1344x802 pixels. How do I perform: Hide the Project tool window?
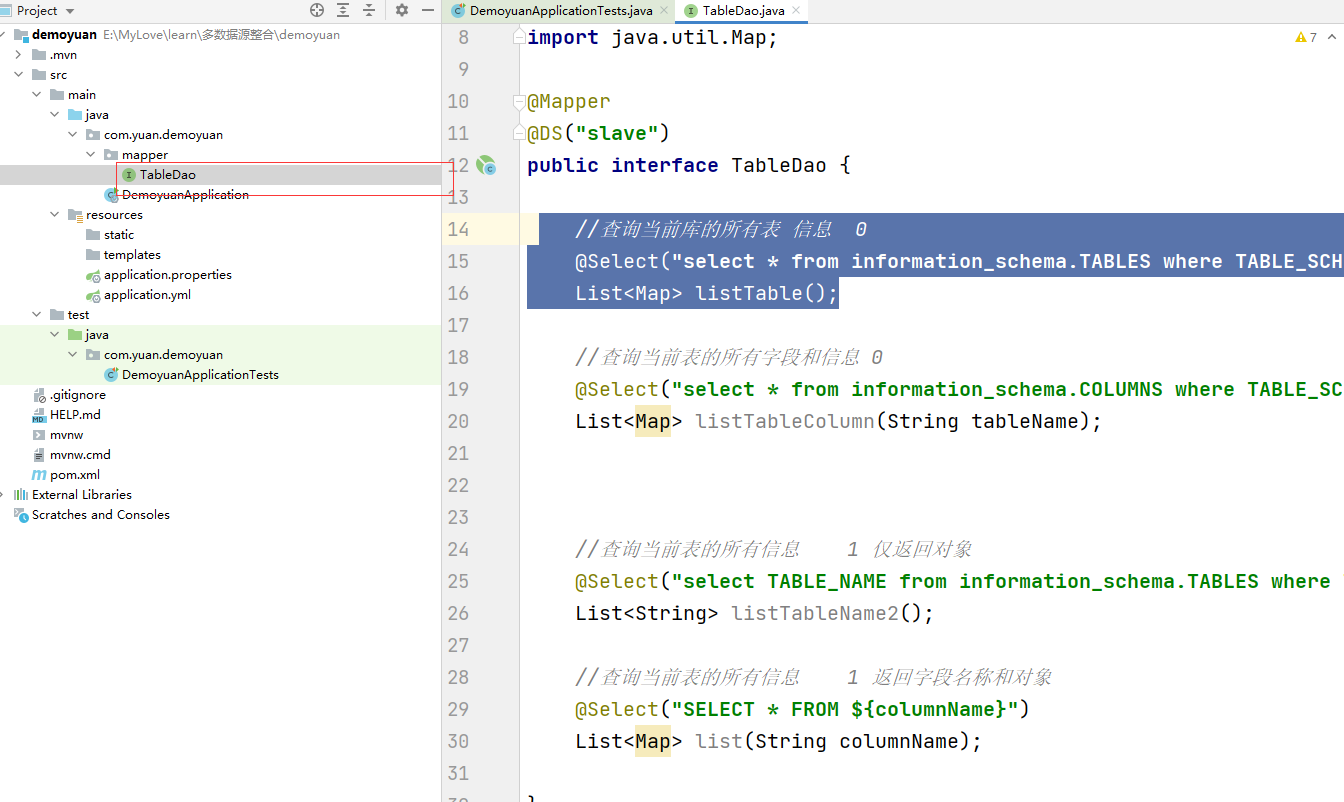click(x=428, y=9)
